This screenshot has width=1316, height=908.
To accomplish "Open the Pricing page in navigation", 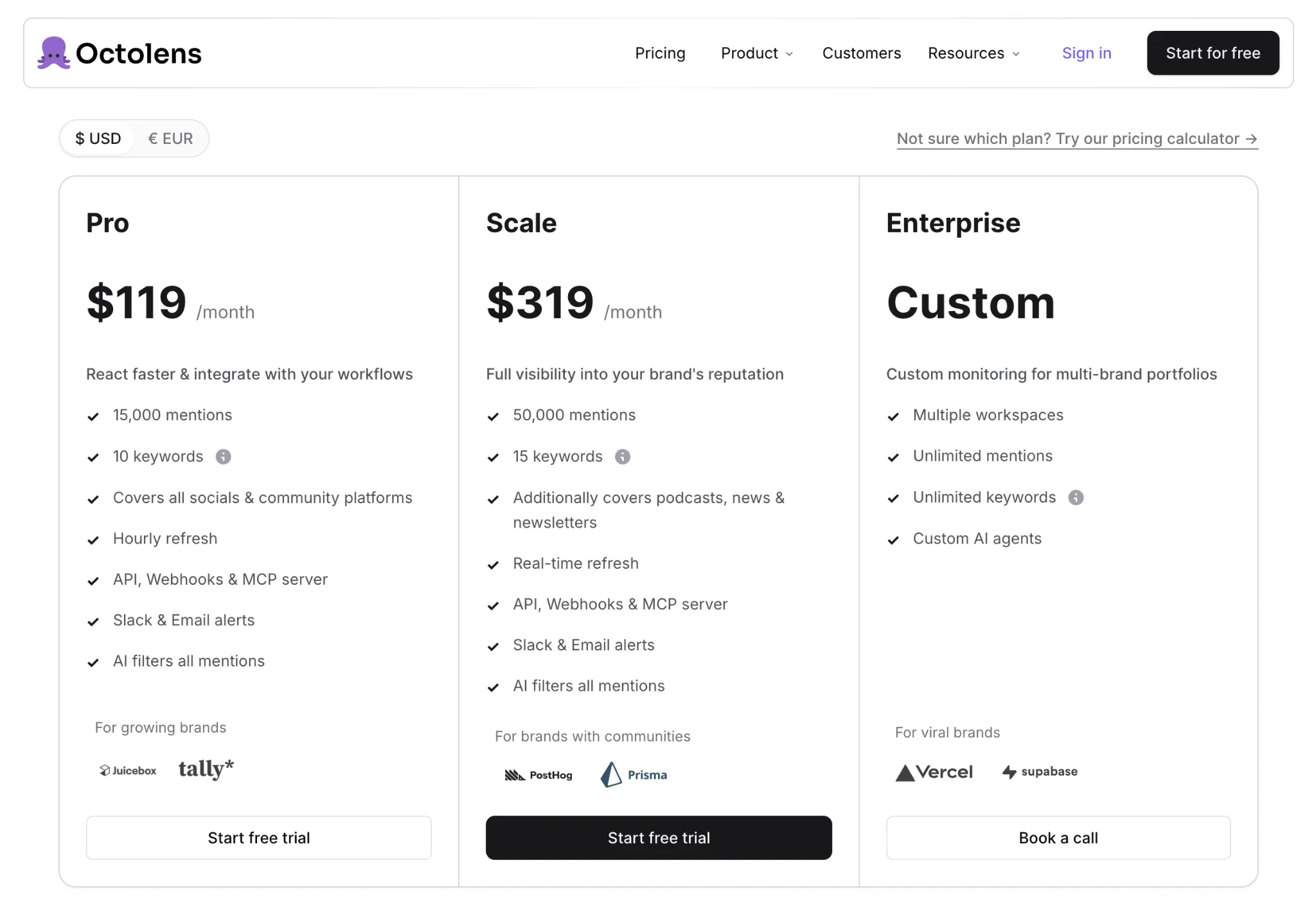I will [660, 53].
